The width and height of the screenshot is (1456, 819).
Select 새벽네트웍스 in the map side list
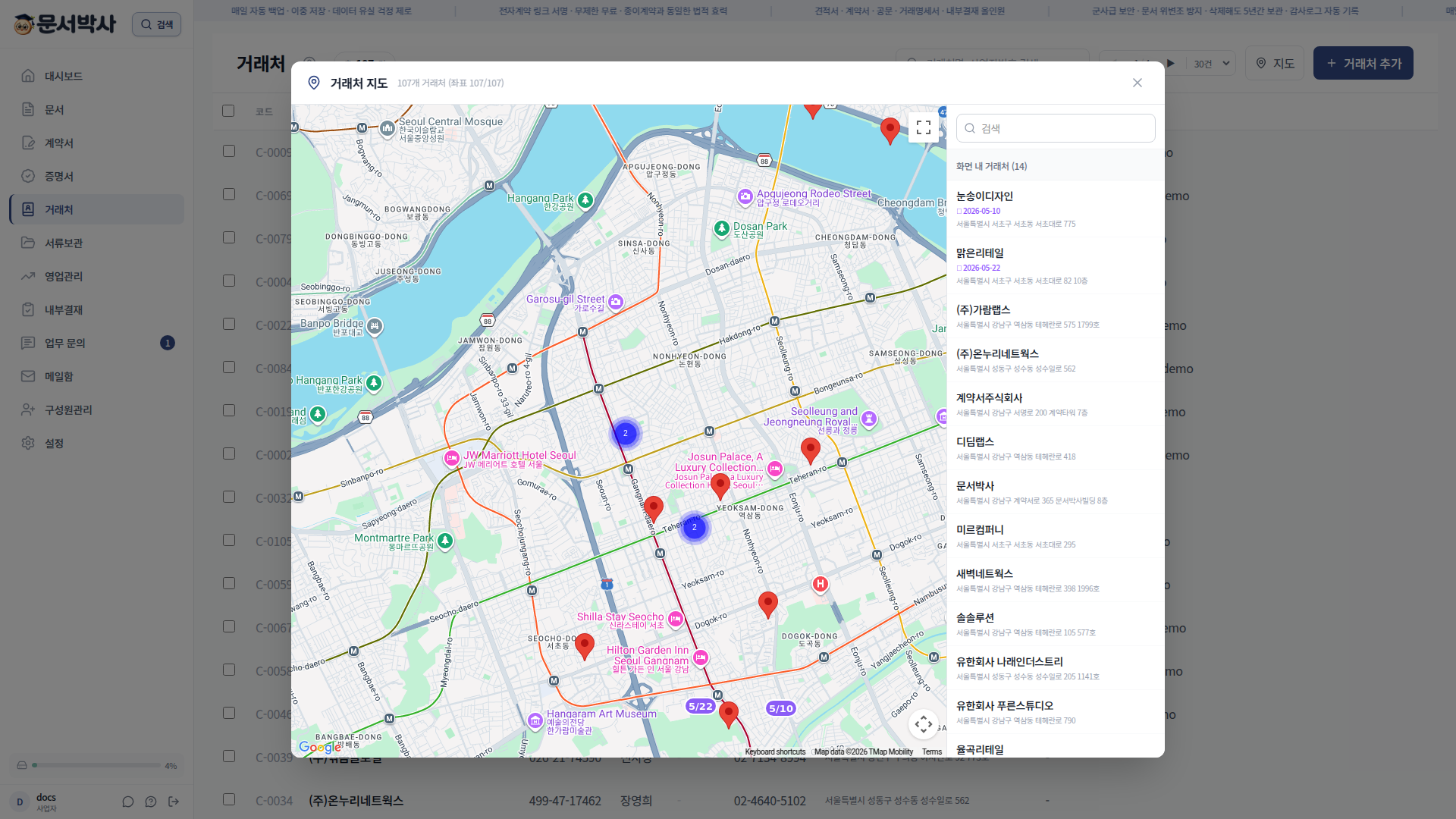coord(1056,580)
